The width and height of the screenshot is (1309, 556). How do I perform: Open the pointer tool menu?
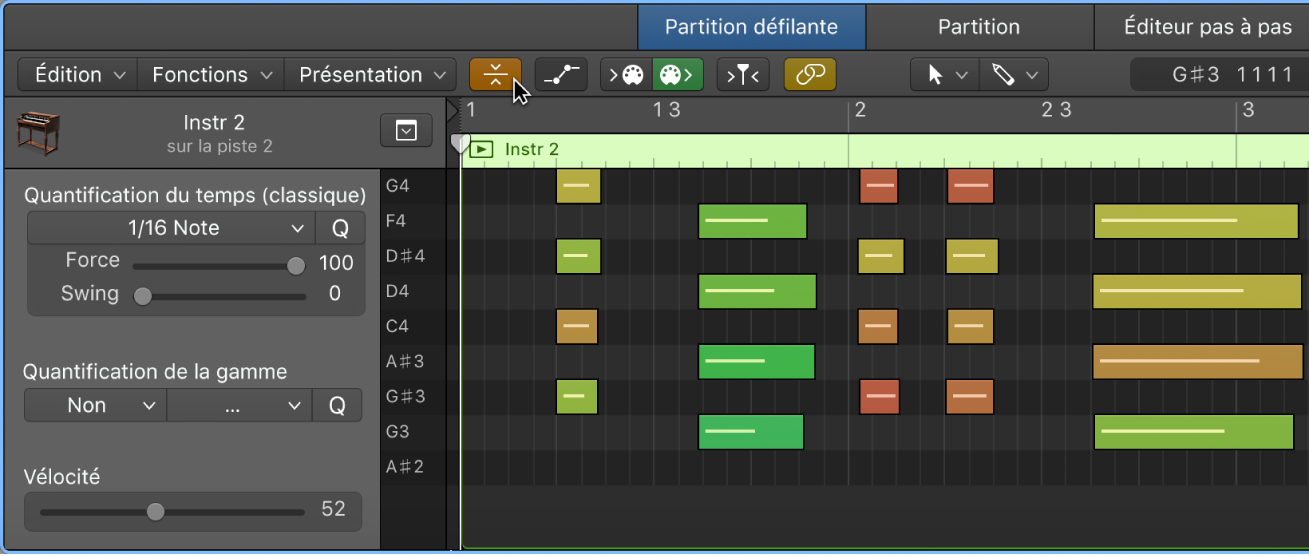pos(944,75)
